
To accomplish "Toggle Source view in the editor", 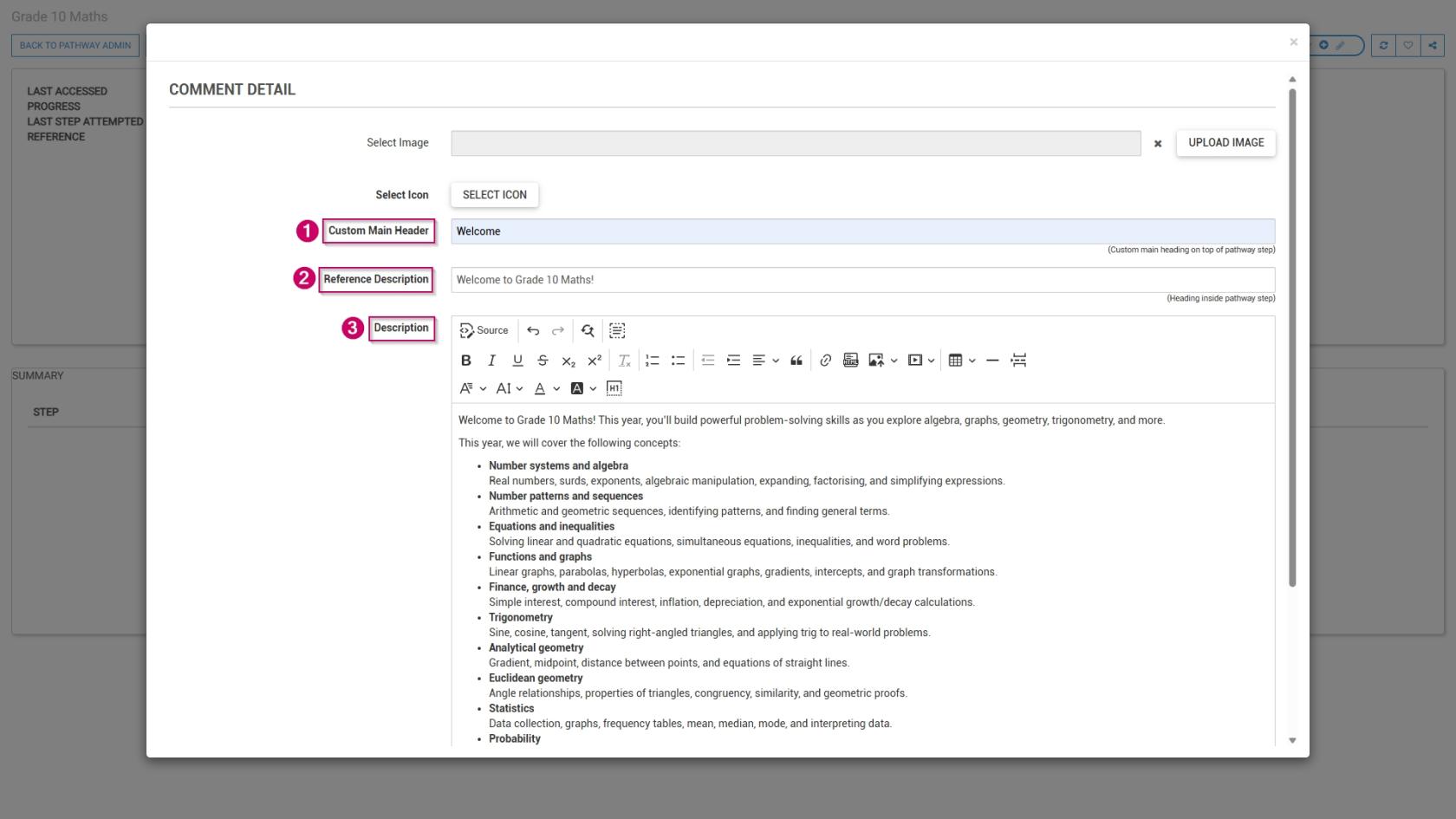I will pos(484,330).
